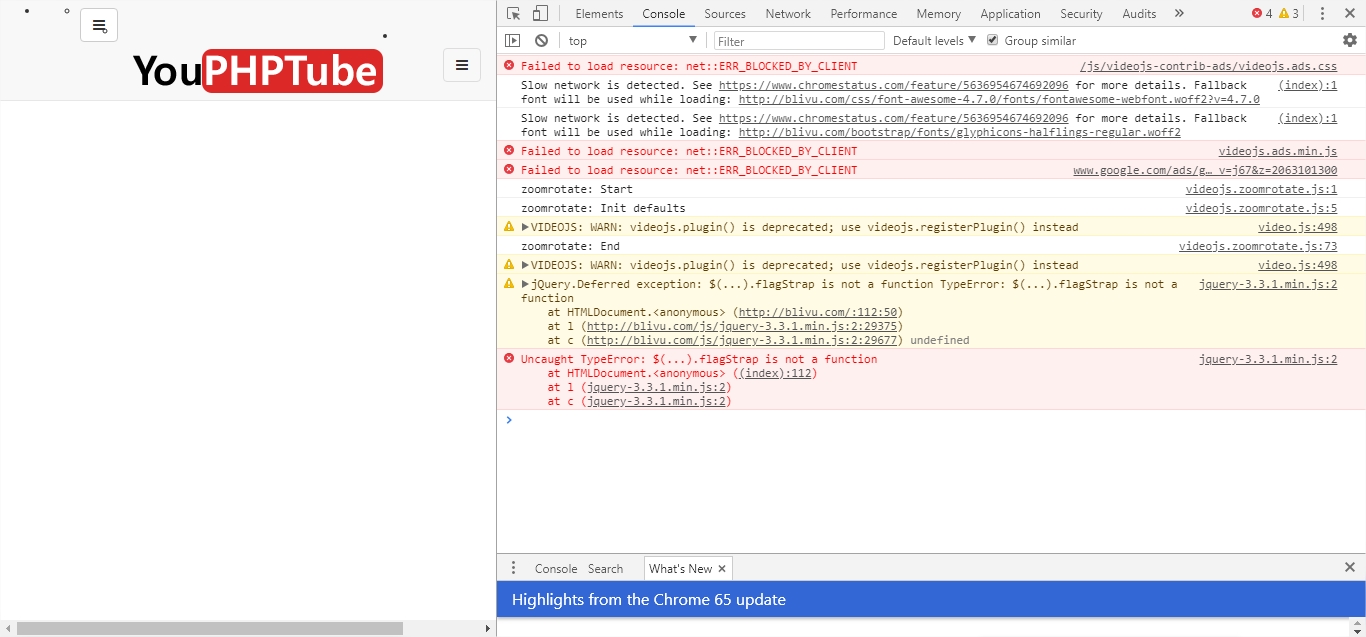This screenshot has height=637, width=1366.
Task: Close the DevTools panel
Action: click(1349, 14)
